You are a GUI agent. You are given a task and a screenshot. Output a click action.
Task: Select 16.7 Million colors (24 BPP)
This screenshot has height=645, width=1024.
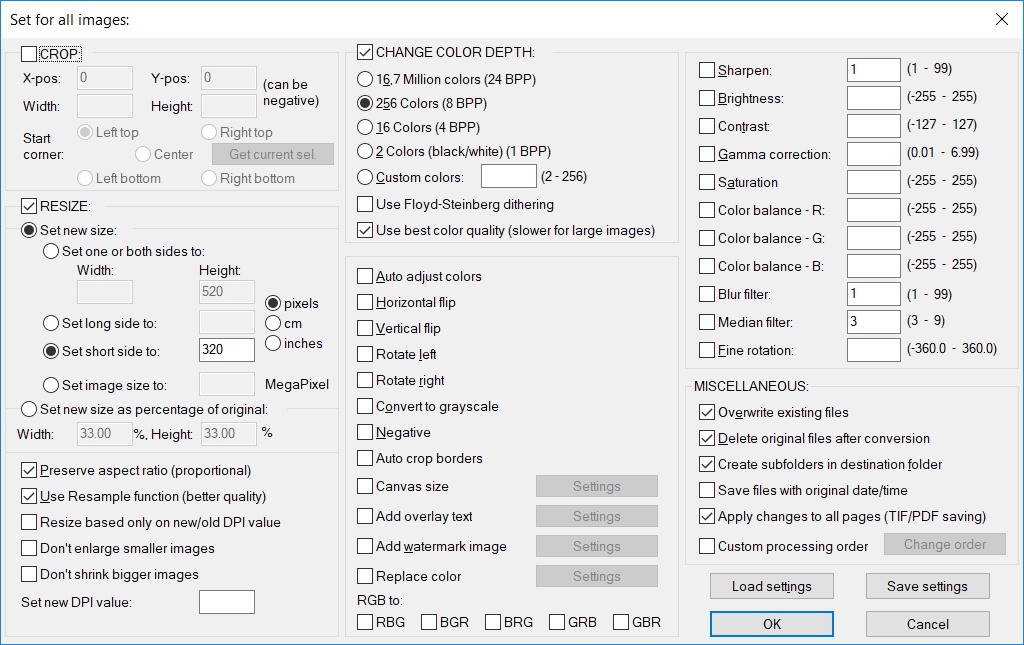coord(366,78)
